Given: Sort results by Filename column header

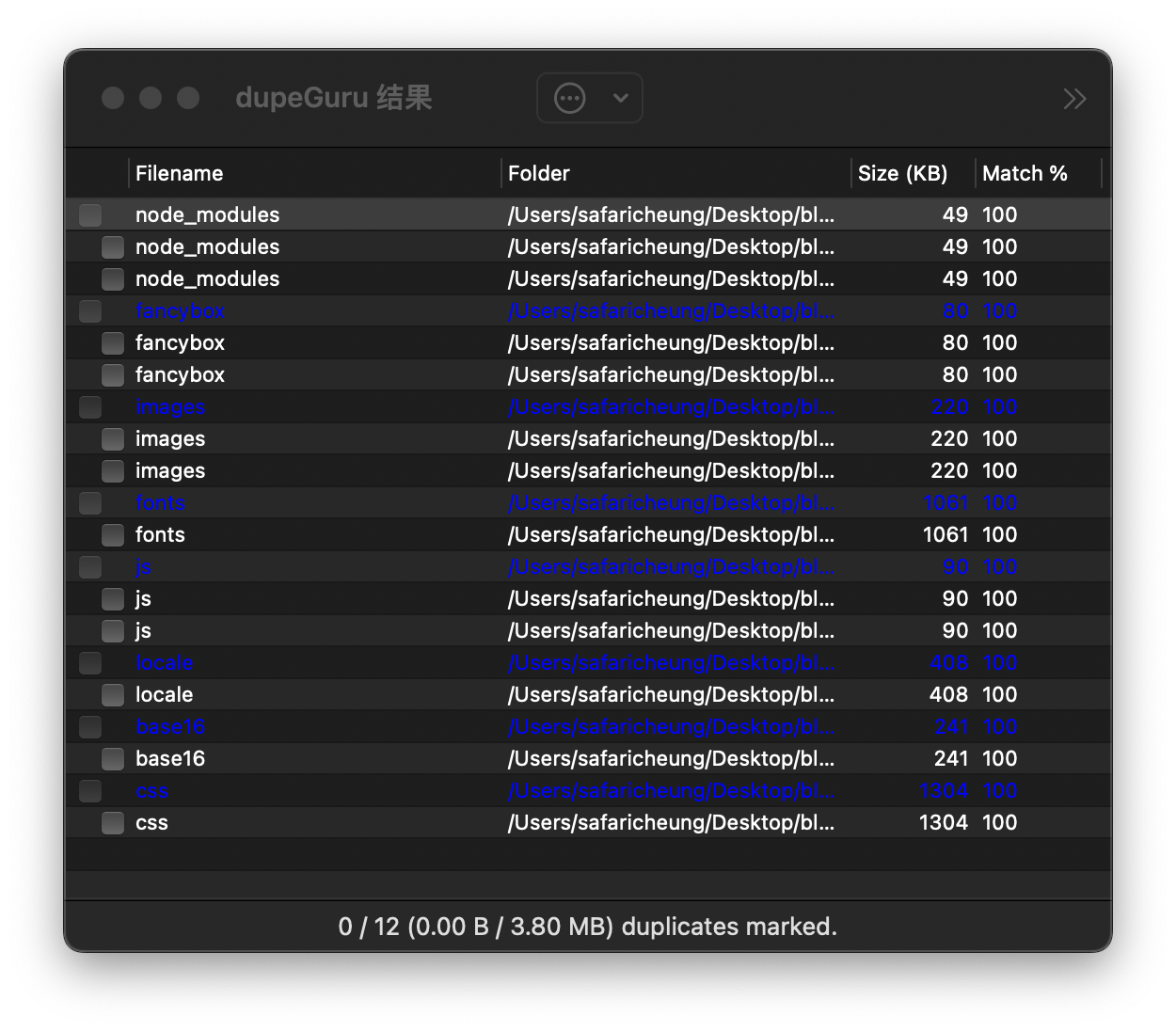Looking at the screenshot, I should (x=179, y=173).
